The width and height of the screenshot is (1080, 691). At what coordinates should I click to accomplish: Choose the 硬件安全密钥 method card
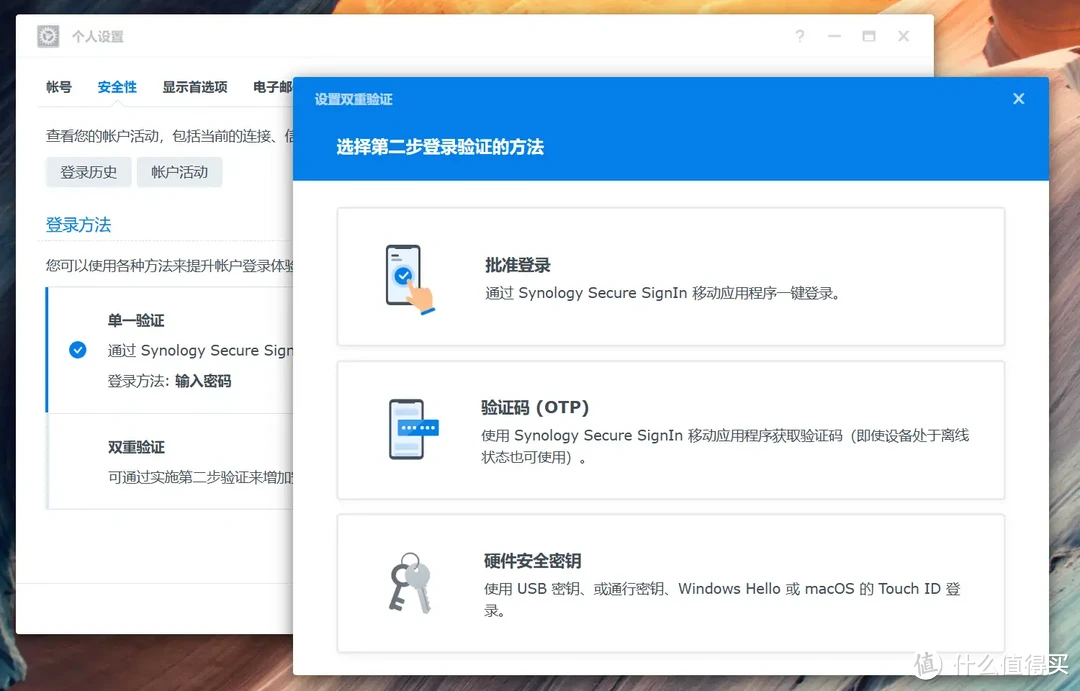click(671, 584)
